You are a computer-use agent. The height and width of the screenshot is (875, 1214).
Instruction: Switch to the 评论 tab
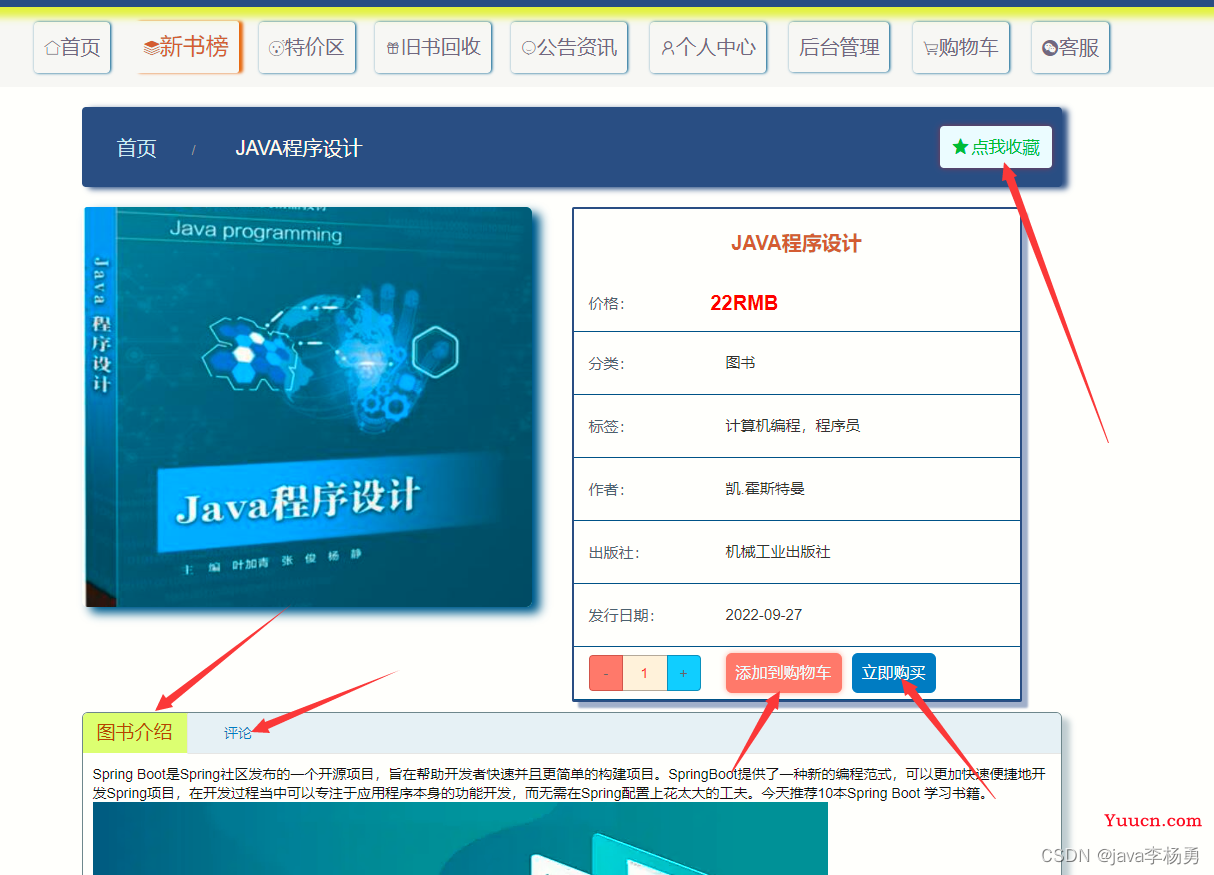[x=238, y=733]
